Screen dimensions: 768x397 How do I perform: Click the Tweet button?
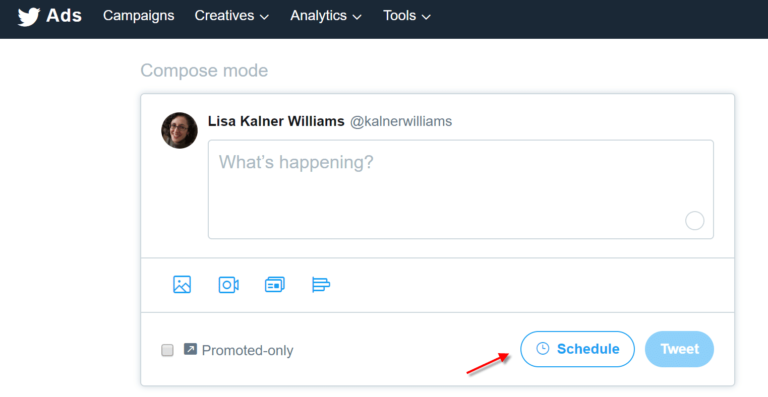(x=679, y=349)
